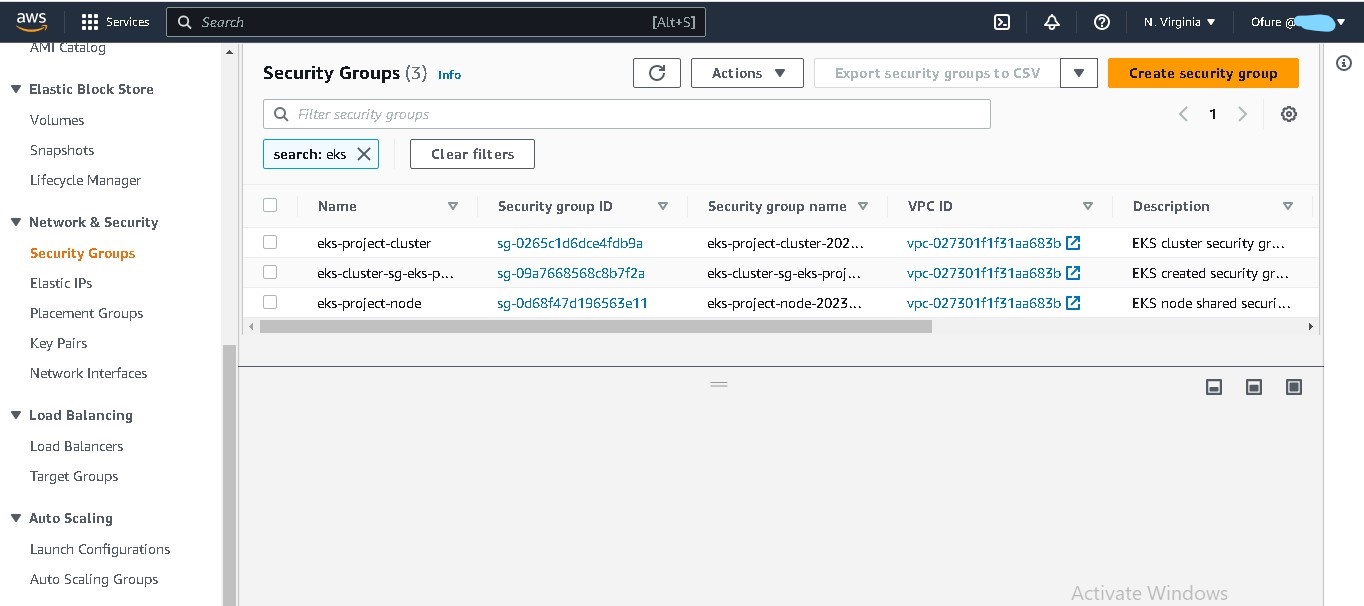1364x606 pixels.
Task: Open security group sg-0d68f47d196563e11
Action: [x=572, y=303]
